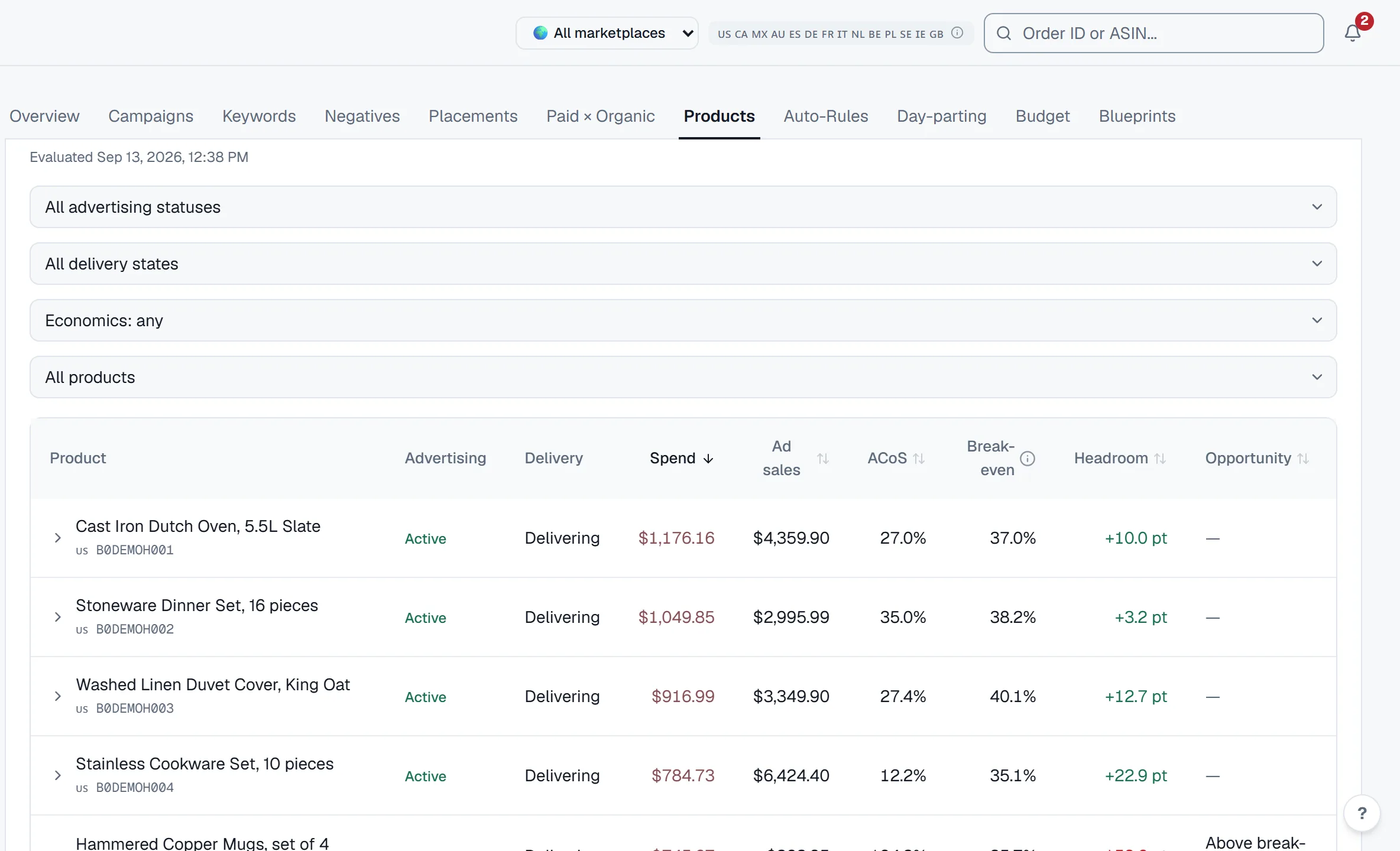Open the All products filter
Screen dimensions: 1400x851
click(x=683, y=377)
